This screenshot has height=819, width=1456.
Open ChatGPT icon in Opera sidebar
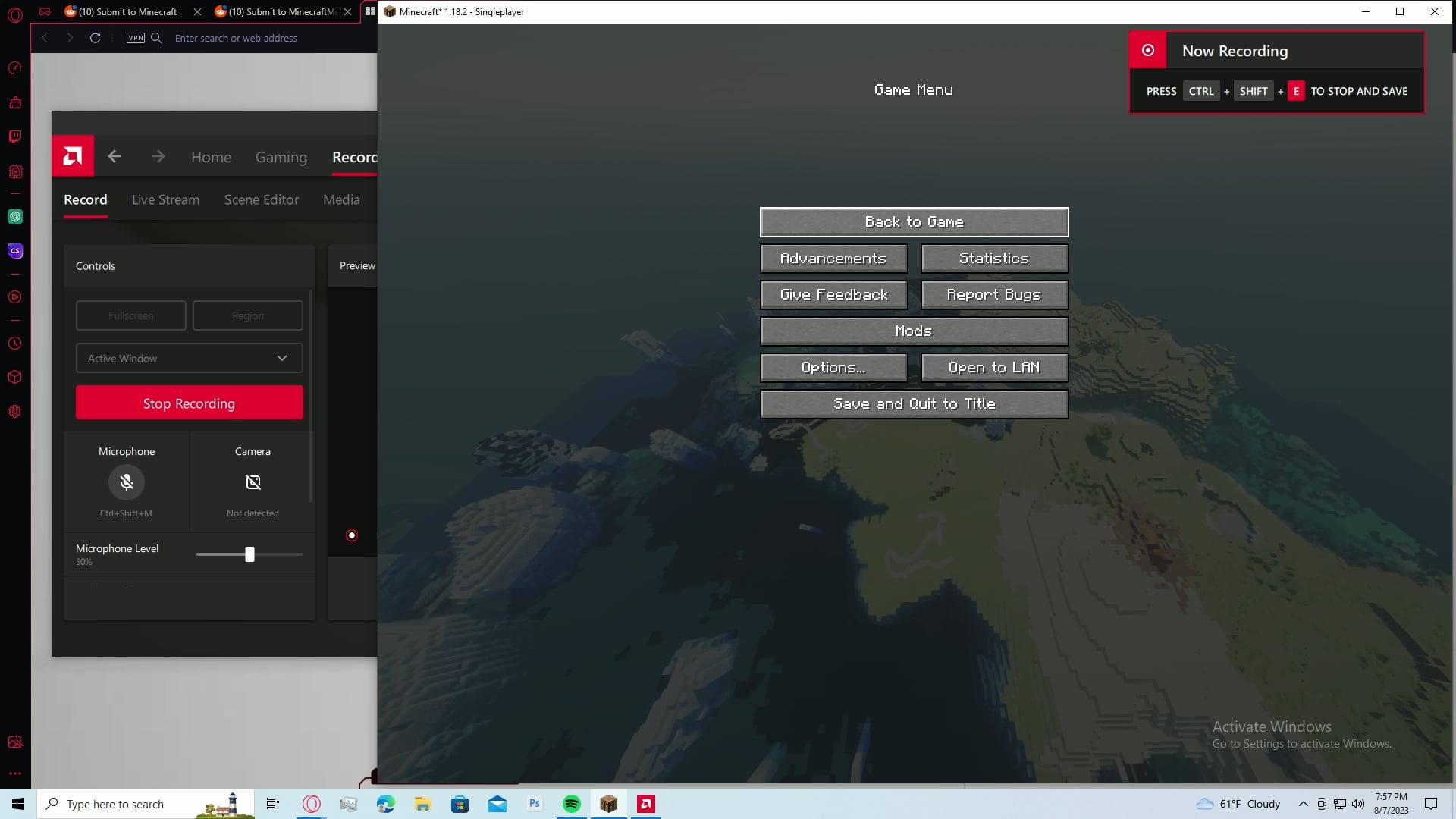click(x=15, y=217)
